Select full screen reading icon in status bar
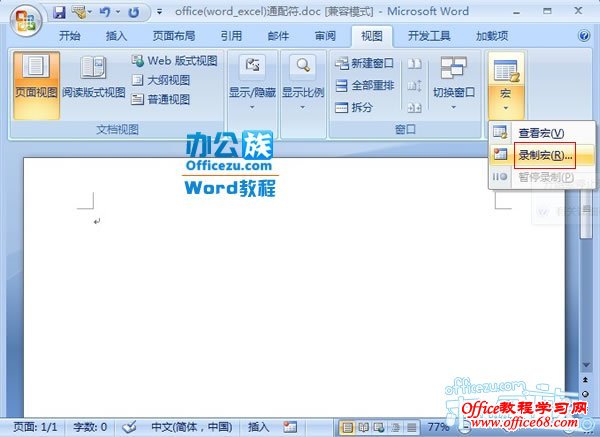The image size is (600, 437). coord(364,427)
